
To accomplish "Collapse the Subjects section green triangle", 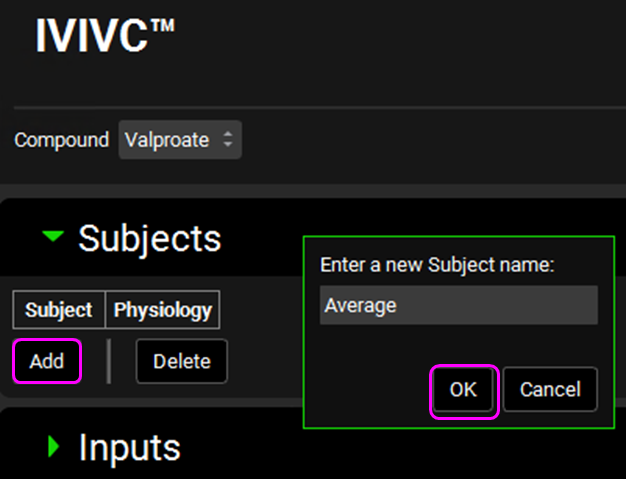I will tap(54, 238).
